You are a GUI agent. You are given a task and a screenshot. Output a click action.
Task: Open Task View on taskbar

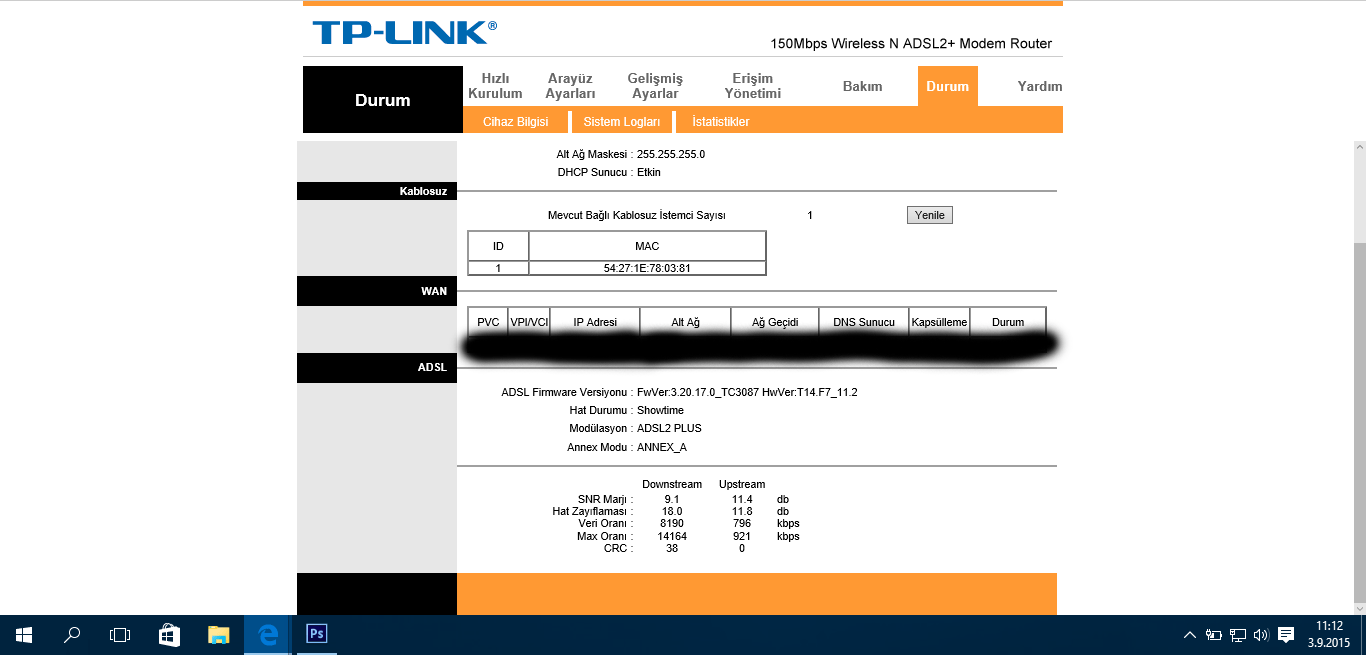(x=120, y=635)
